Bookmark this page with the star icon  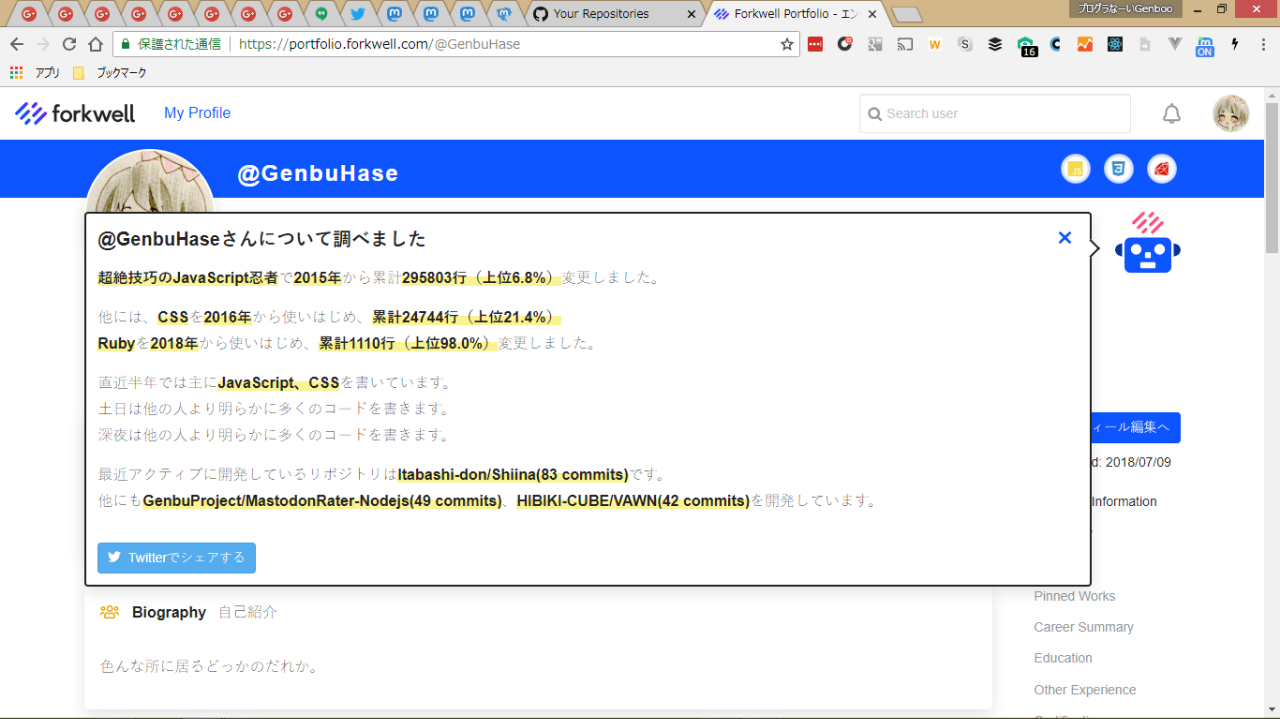tap(786, 44)
